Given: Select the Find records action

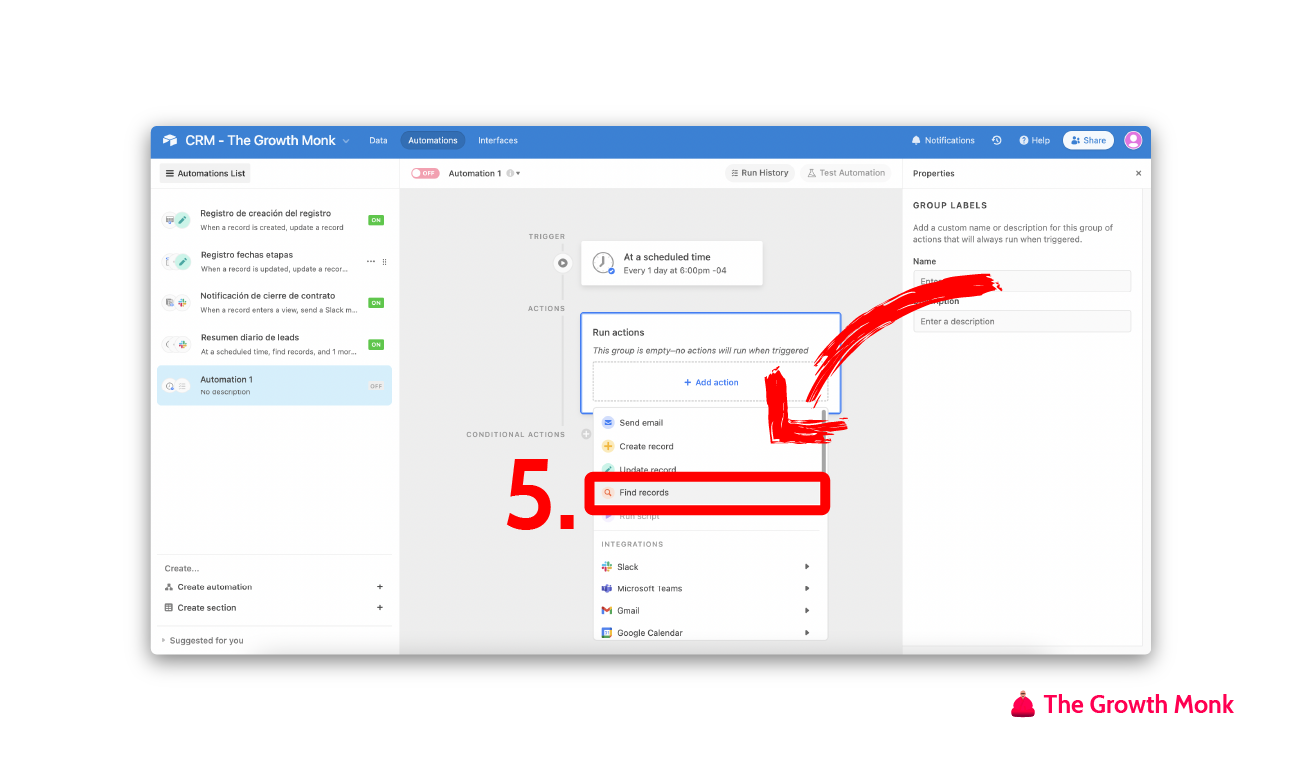Looking at the screenshot, I should click(709, 493).
